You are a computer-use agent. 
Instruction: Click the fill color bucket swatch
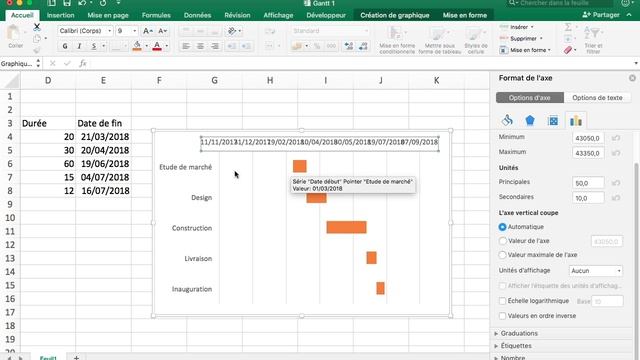137,46
